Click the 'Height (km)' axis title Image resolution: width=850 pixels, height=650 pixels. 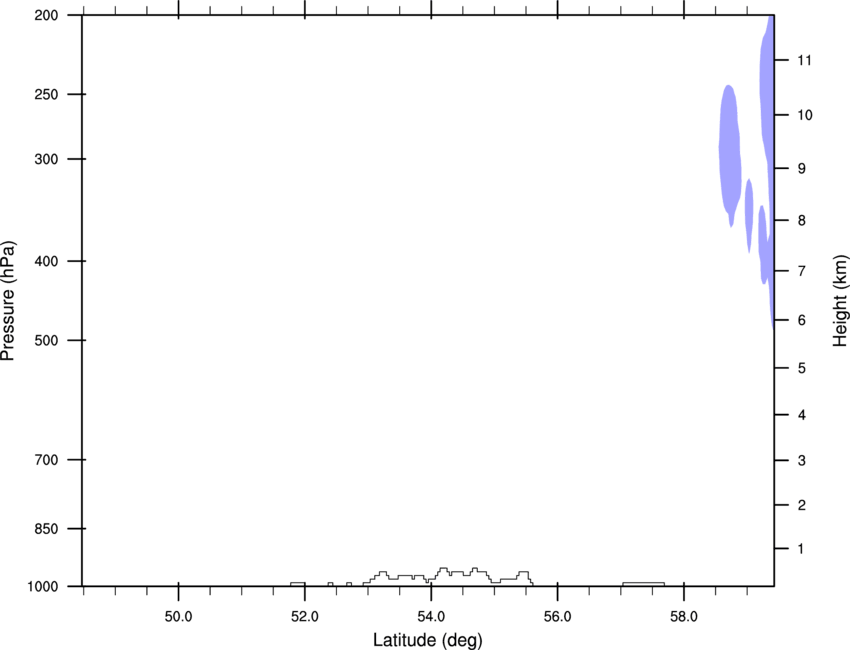tap(840, 300)
